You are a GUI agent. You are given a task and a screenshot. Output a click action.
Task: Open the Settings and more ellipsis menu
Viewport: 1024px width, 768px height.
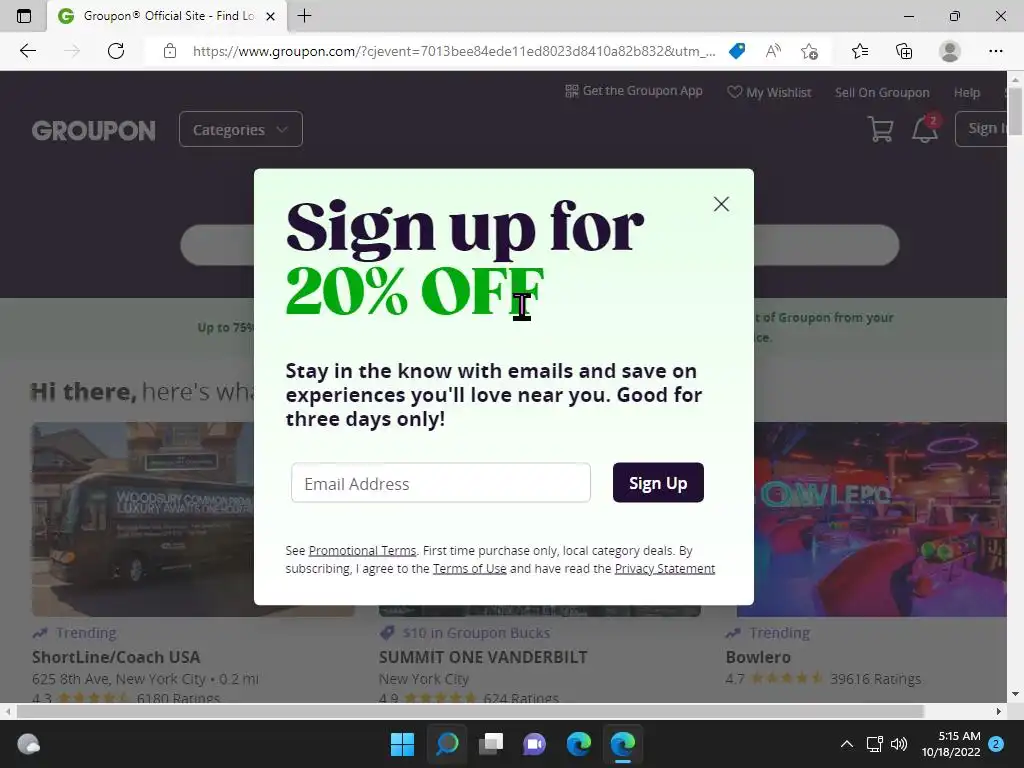click(995, 51)
